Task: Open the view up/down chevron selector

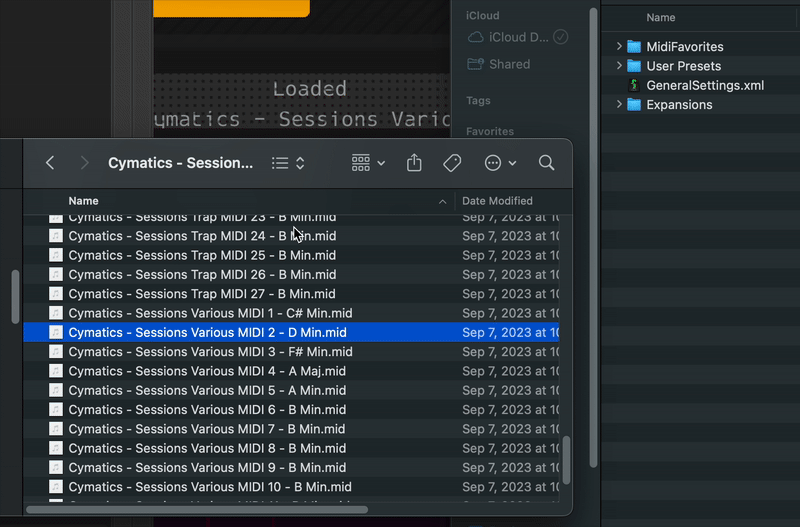Action: [300, 163]
